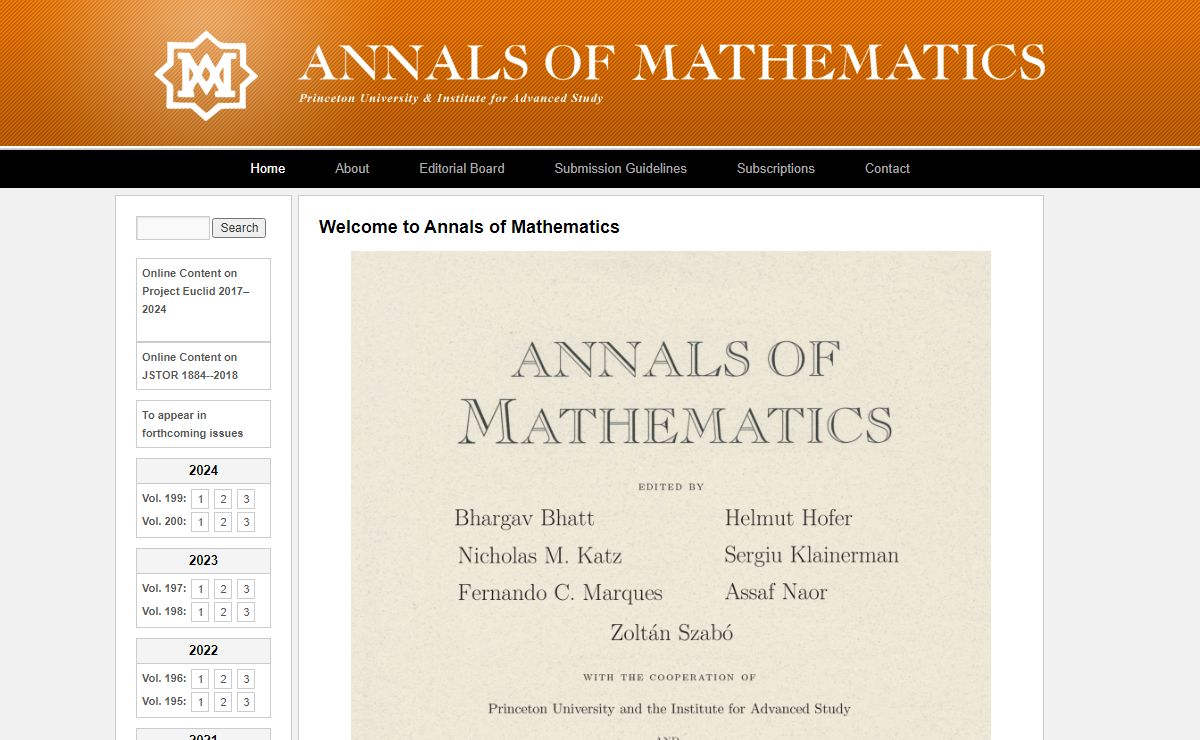
Task: Open Vol. 195 issue 1
Action: pyautogui.click(x=200, y=702)
